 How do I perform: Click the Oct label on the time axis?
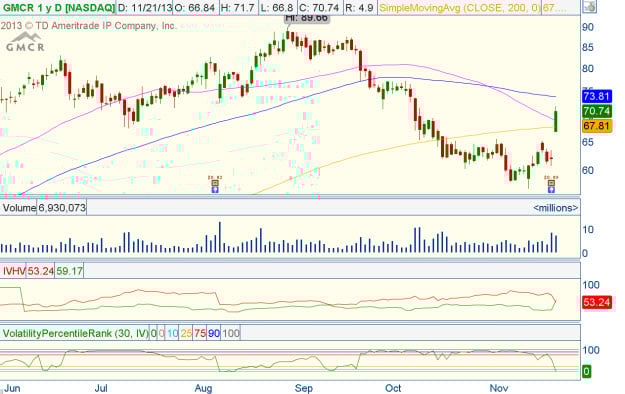(x=393, y=388)
